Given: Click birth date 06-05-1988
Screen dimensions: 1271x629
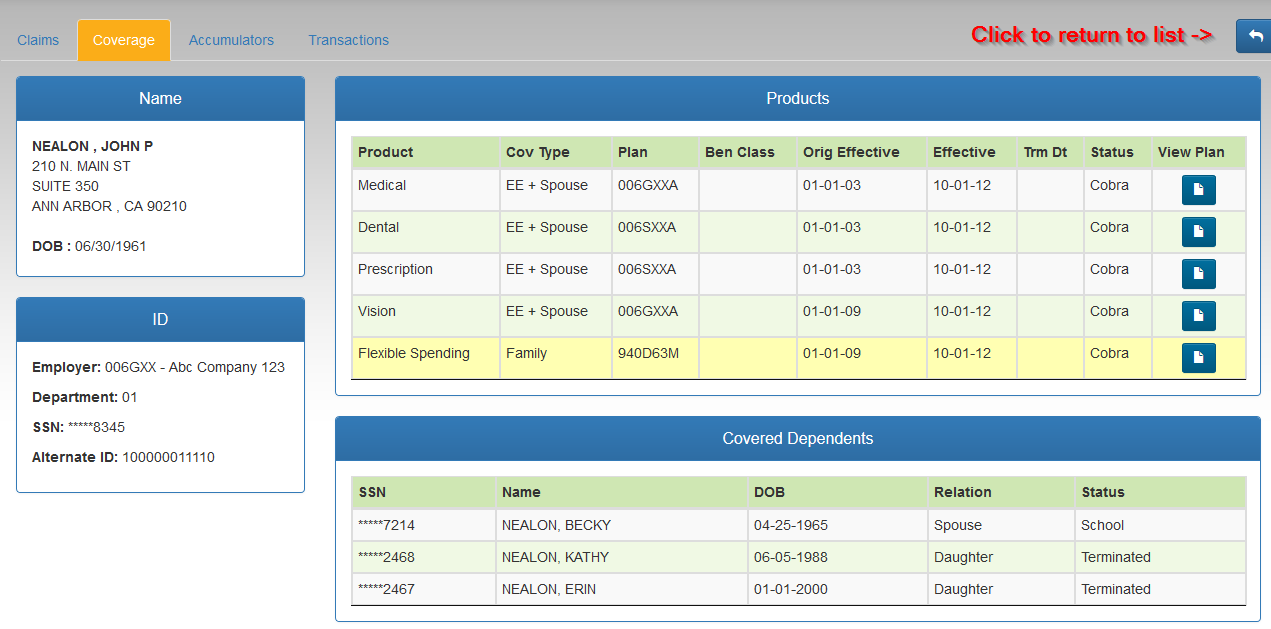Looking at the screenshot, I should [791, 557].
